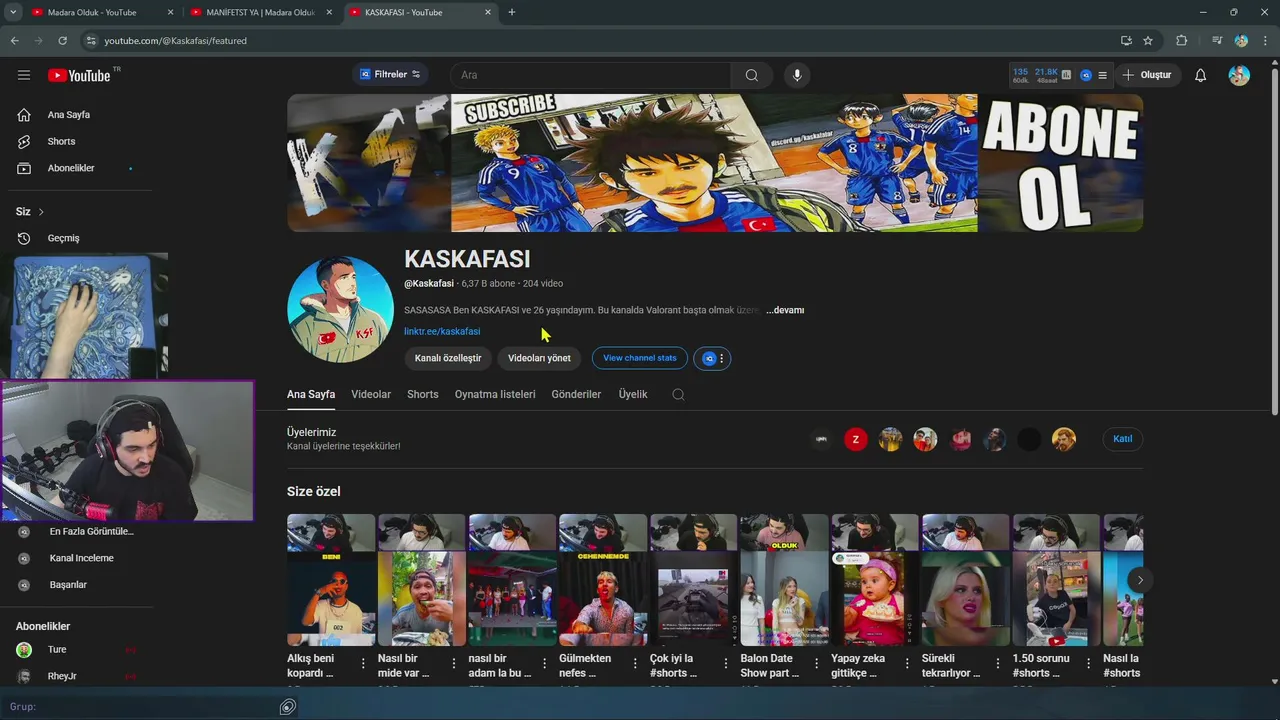Image resolution: width=1280 pixels, height=720 pixels.
Task: Switch to Oynatma listeleri tab
Action: point(495,394)
